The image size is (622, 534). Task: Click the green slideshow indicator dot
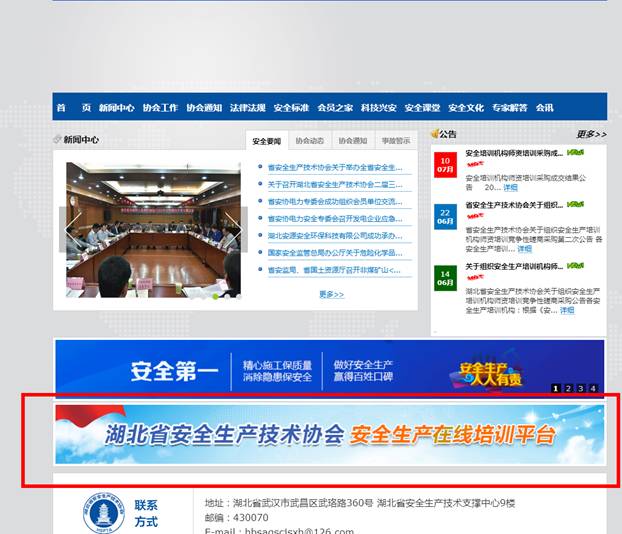coord(215,296)
